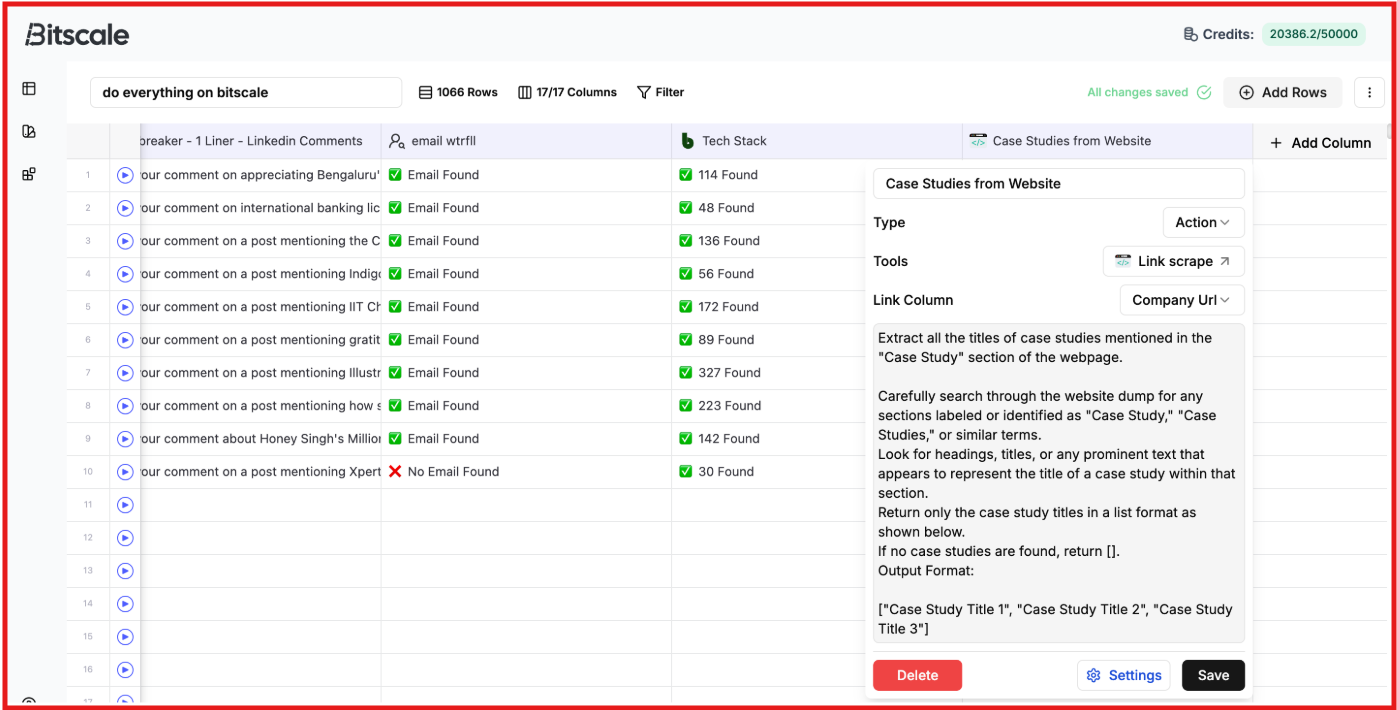Click the Add Column button
The image size is (1397, 710).
pos(1320,142)
